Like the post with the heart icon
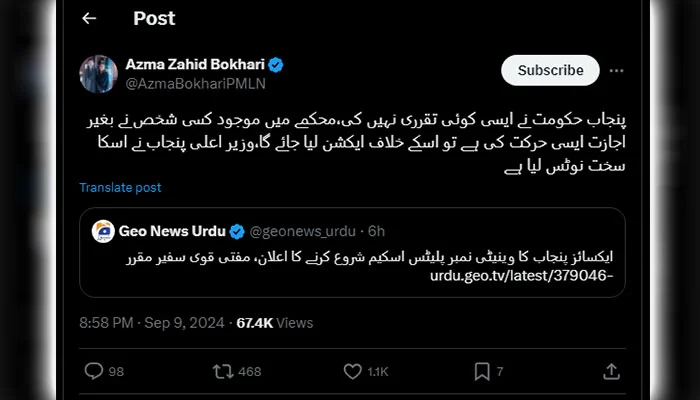Image resolution: width=700 pixels, height=400 pixels. pos(352,371)
